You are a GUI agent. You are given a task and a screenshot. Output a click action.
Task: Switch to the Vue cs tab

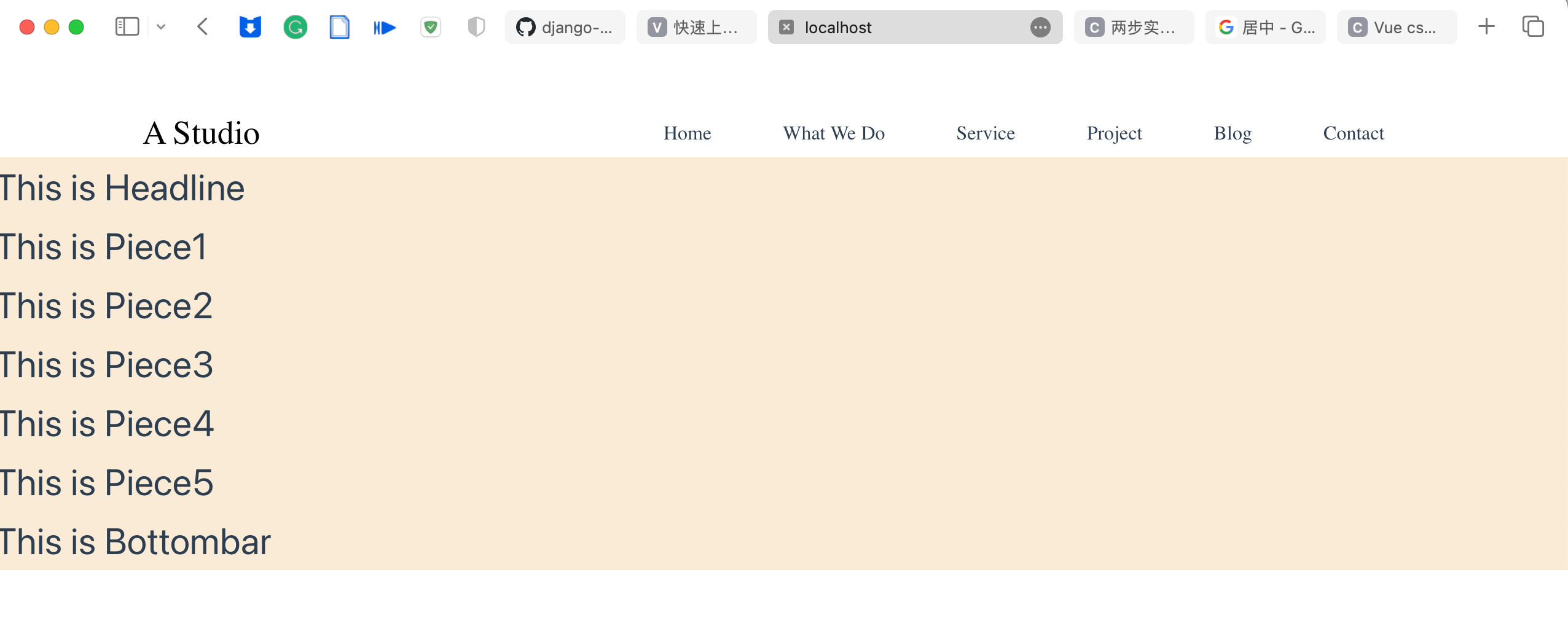1397,27
